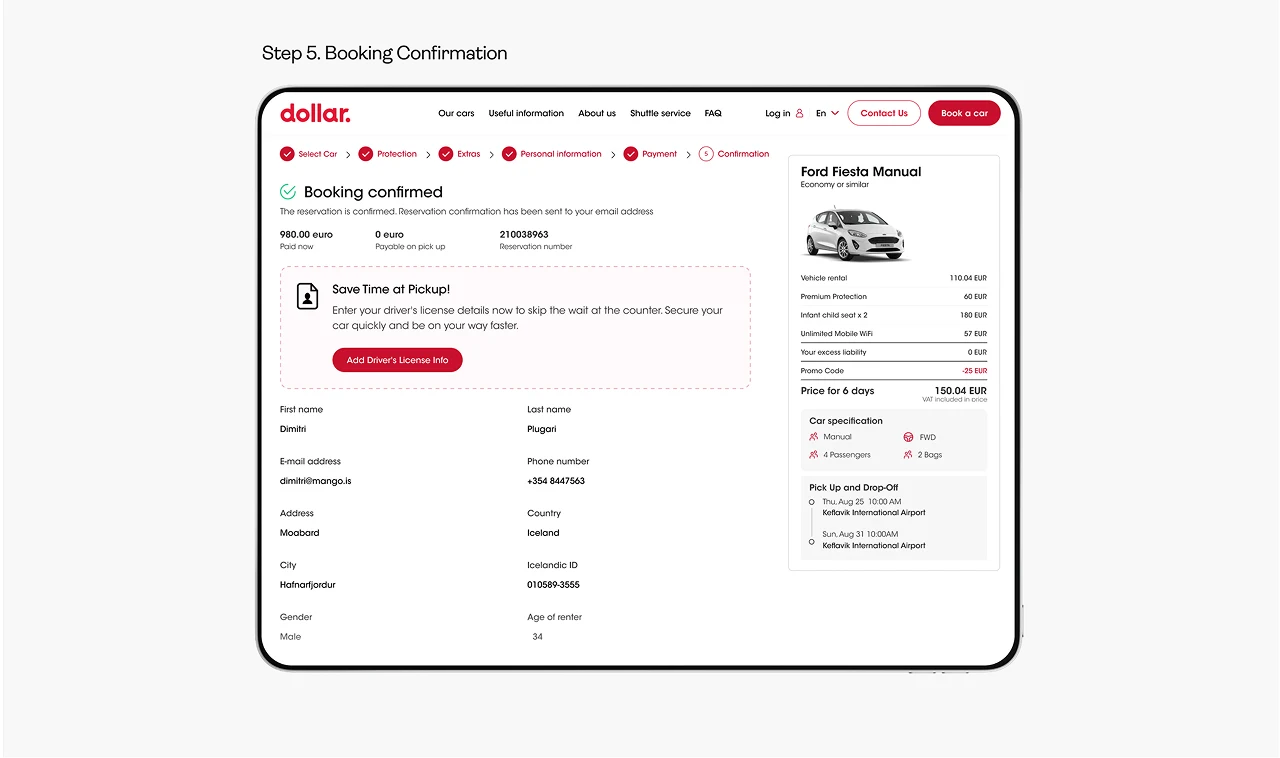
Task: Click the 2 Bags icon
Action: point(908,455)
